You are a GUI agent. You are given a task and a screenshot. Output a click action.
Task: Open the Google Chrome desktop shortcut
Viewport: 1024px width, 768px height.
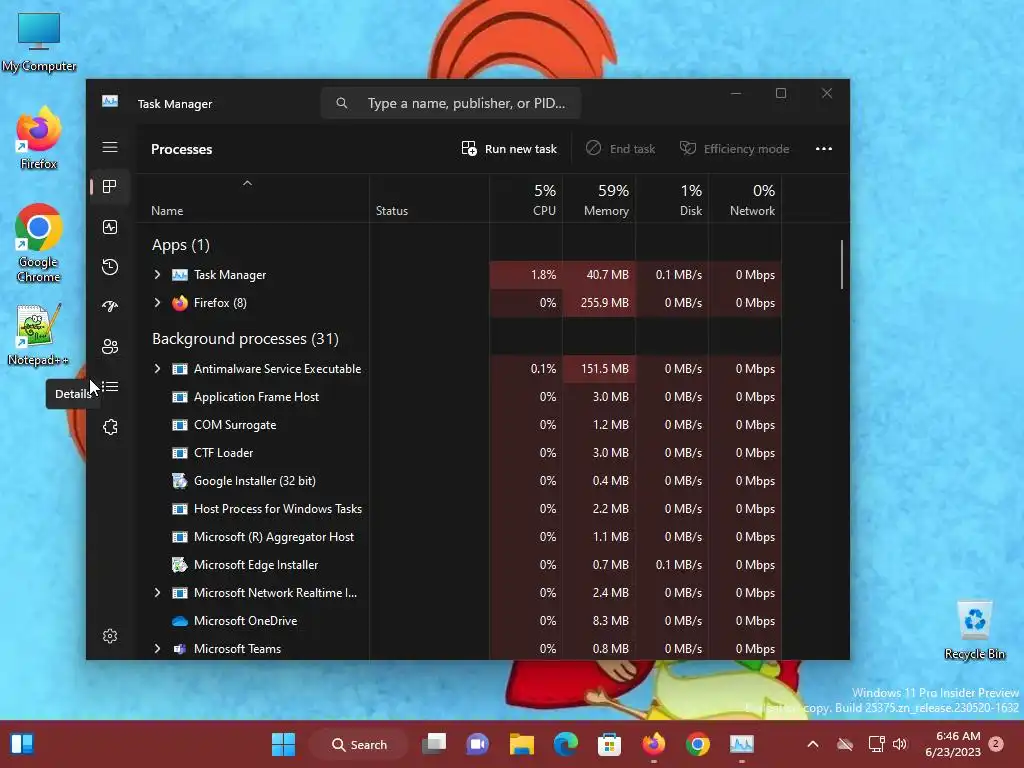click(x=38, y=243)
